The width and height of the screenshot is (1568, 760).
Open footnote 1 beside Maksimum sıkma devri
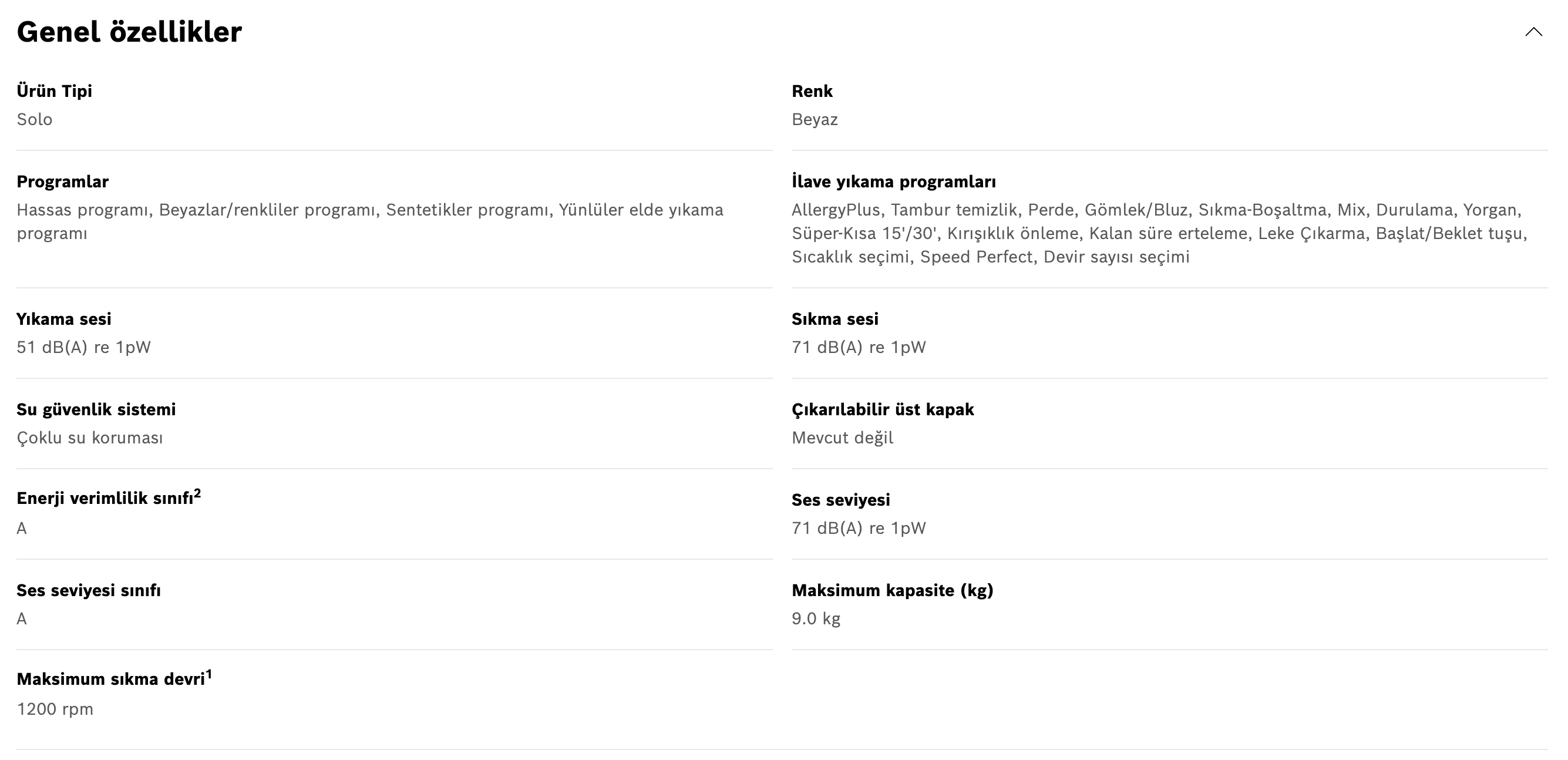click(209, 674)
